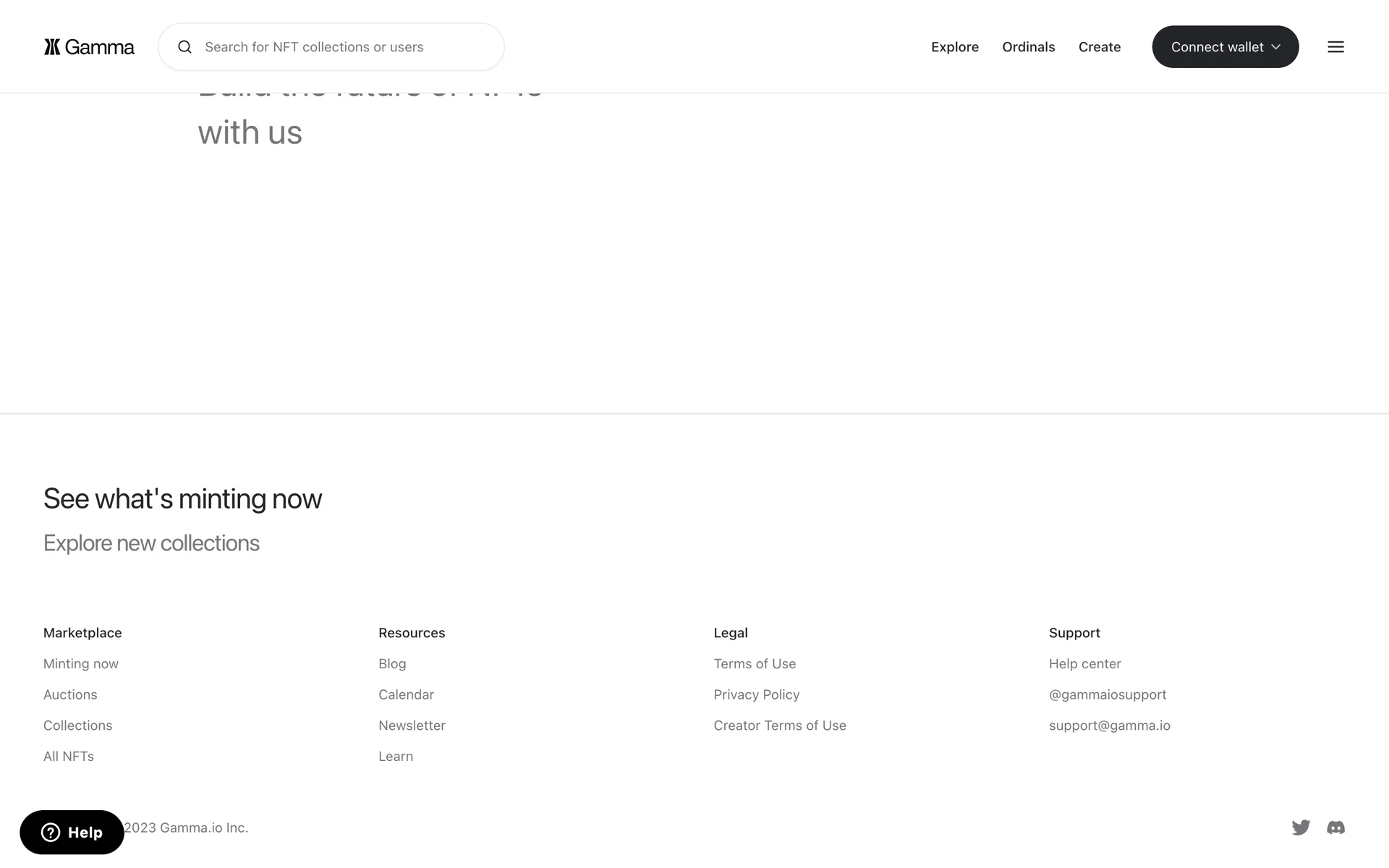Click support@gamma.io email link

tap(1109, 726)
